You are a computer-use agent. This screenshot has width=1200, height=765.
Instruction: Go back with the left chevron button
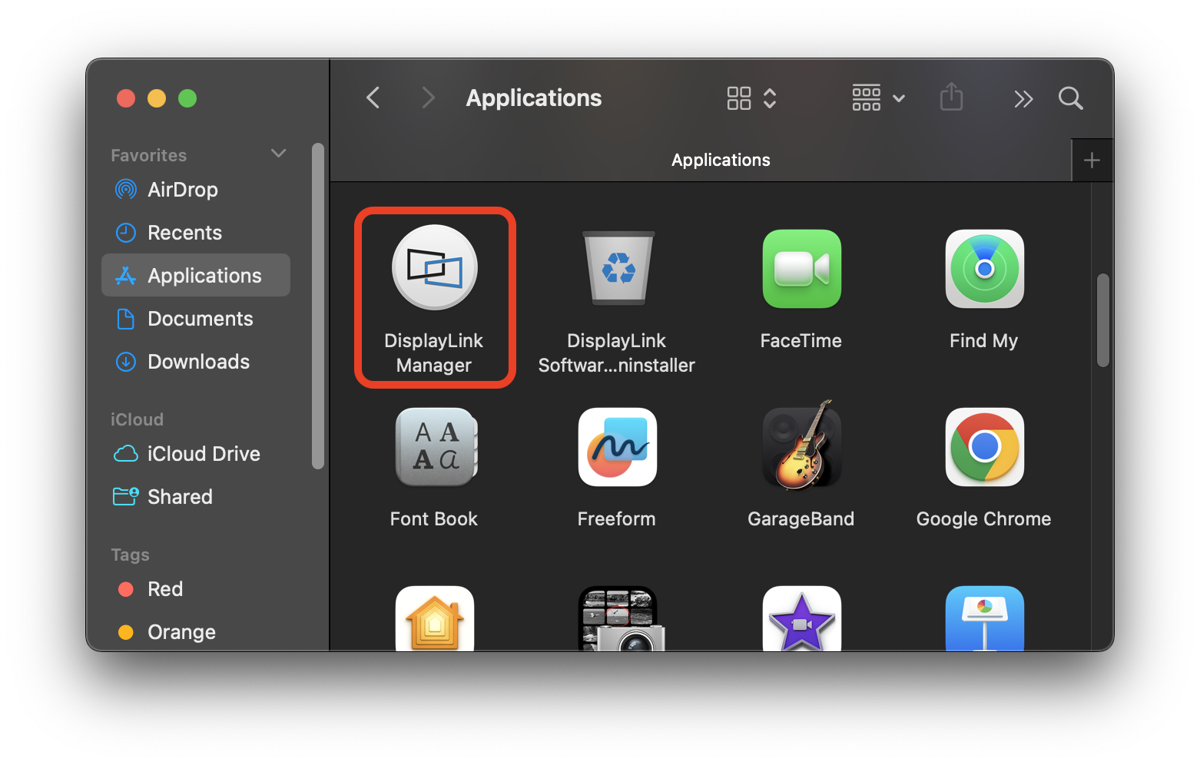pyautogui.click(x=373, y=98)
